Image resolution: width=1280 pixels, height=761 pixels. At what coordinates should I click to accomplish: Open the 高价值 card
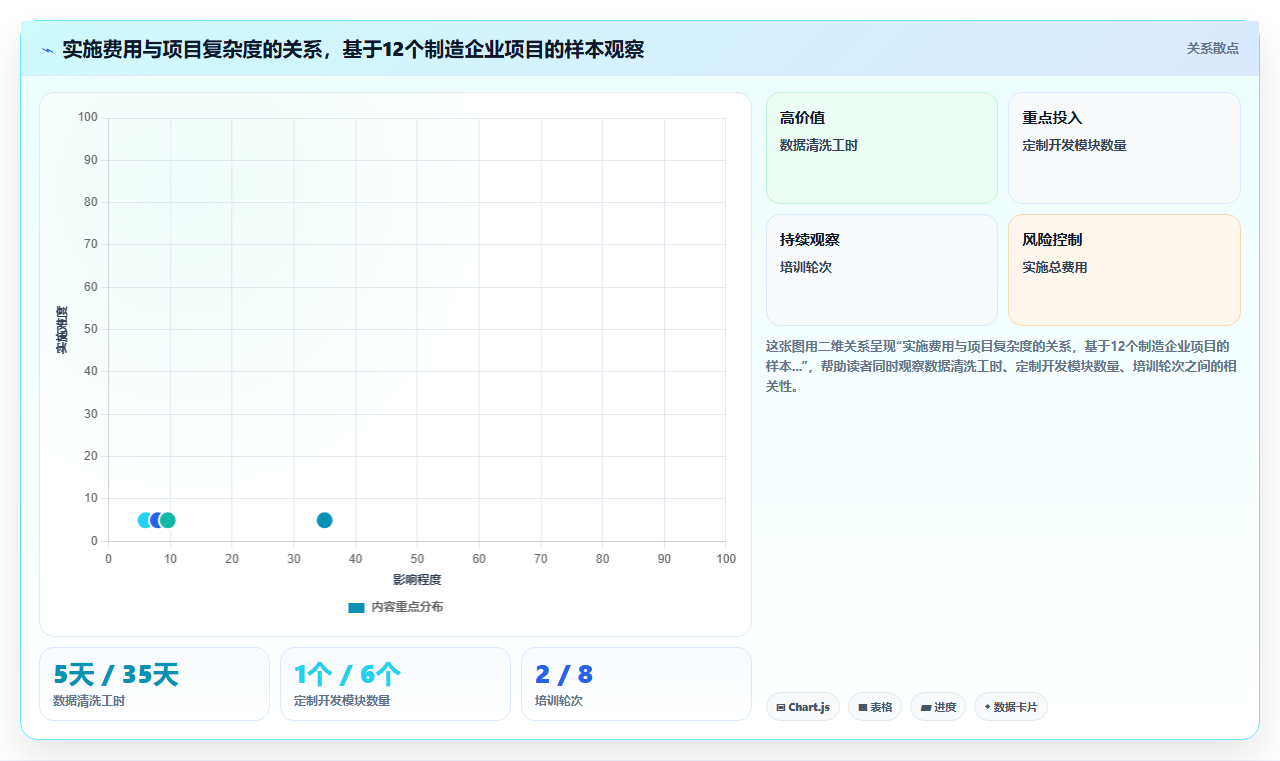coord(882,148)
